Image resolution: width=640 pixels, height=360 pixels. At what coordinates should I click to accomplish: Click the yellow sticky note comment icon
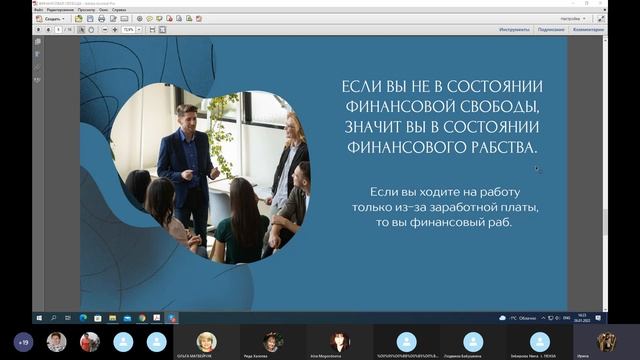click(x=149, y=19)
